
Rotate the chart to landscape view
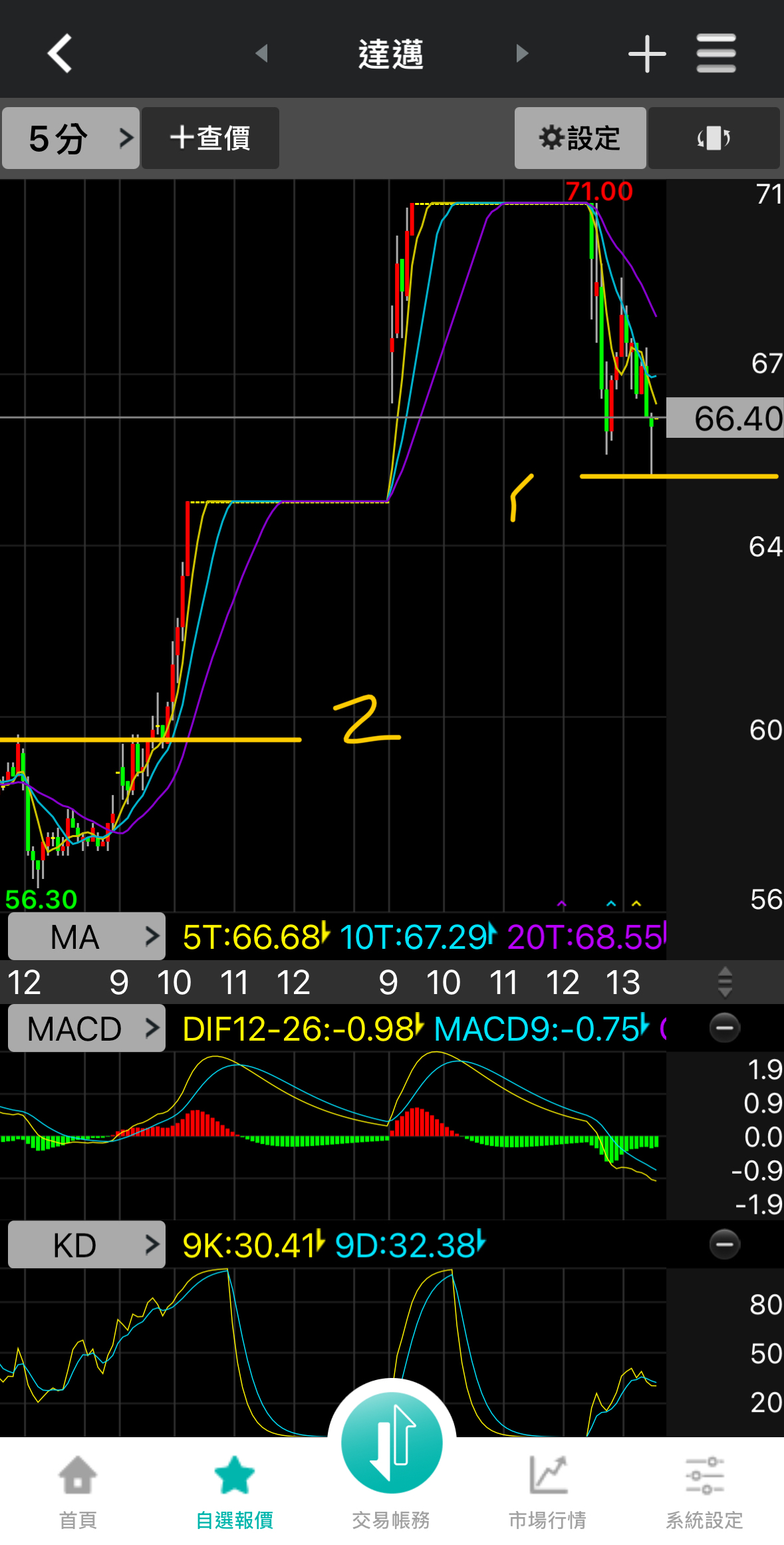[x=714, y=138]
